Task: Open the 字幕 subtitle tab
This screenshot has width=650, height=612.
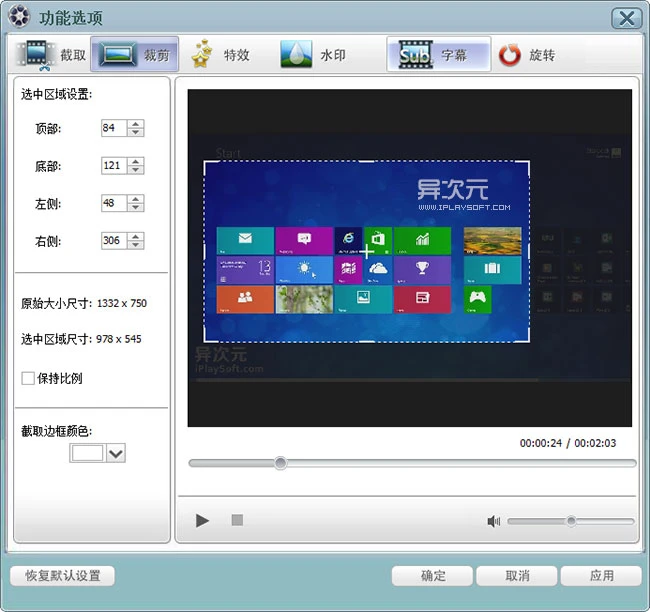Action: click(438, 55)
